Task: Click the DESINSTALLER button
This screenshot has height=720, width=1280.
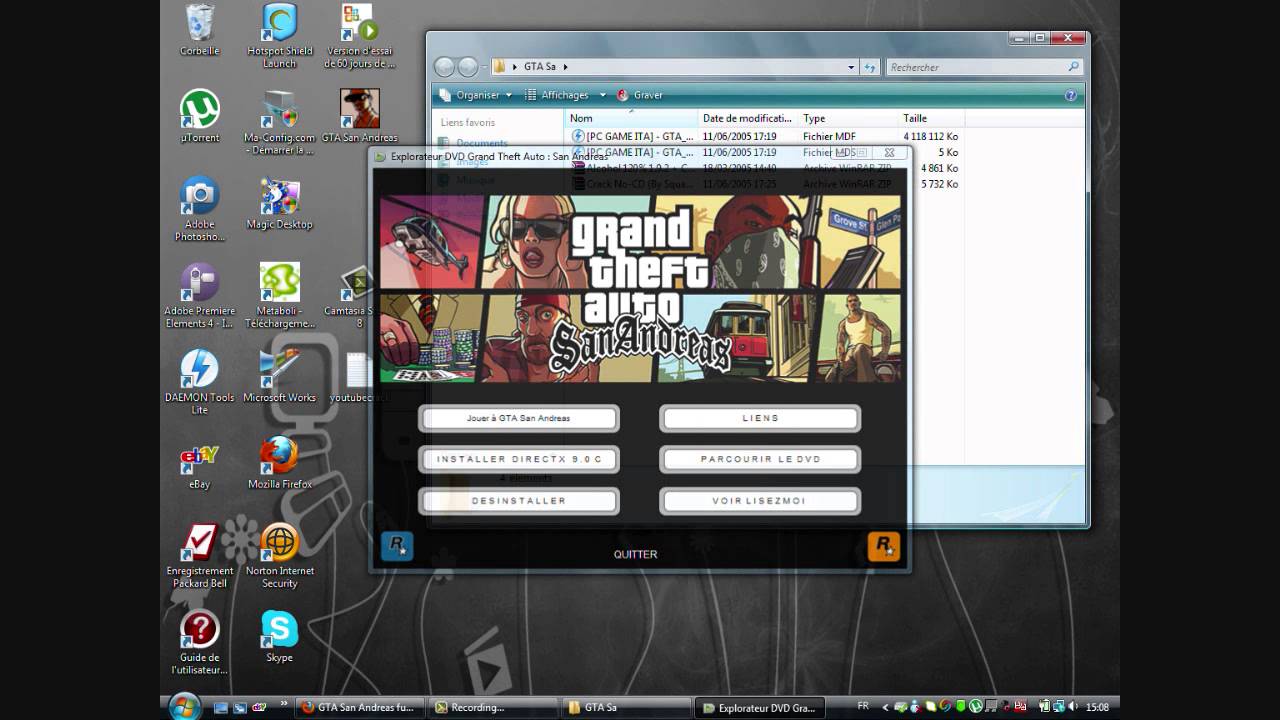Action: point(518,500)
